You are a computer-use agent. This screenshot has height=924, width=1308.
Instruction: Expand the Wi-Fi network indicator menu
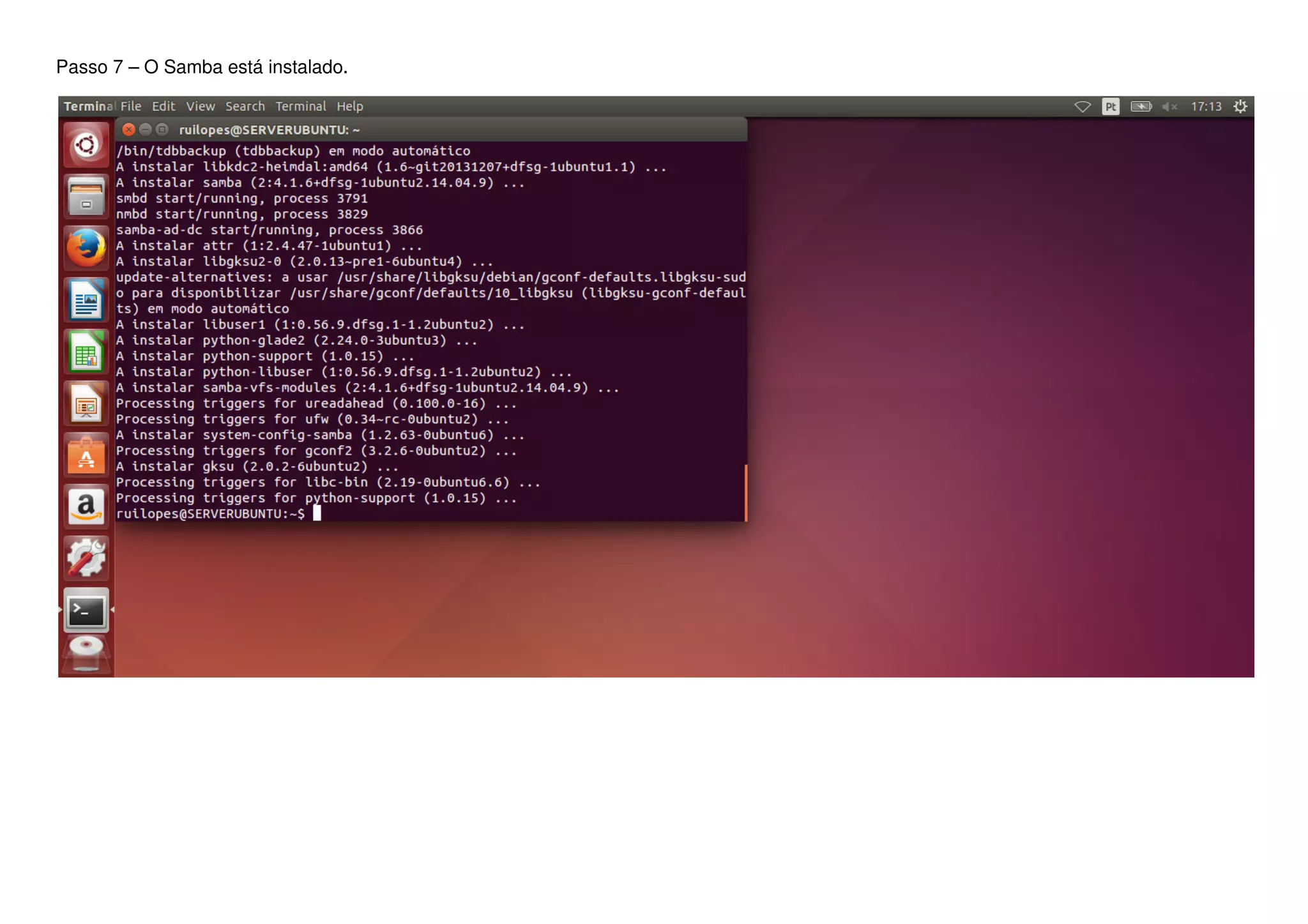click(x=1082, y=107)
